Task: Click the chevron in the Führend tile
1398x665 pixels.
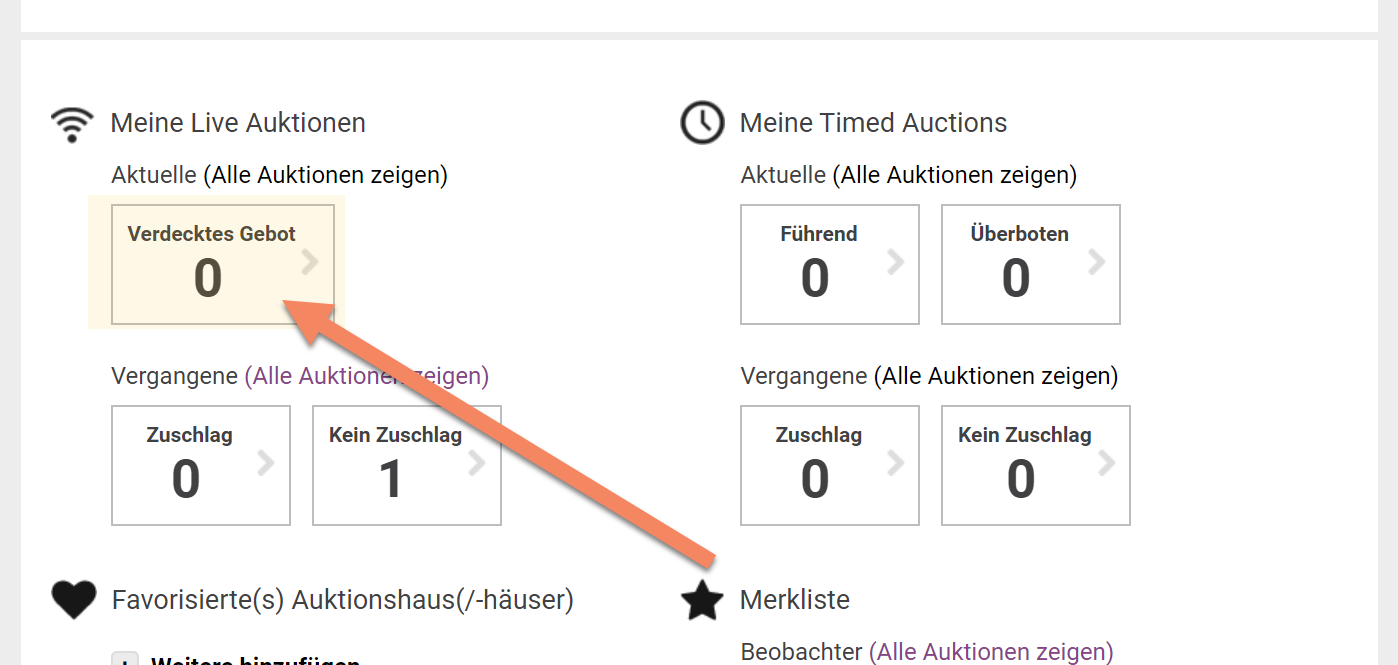Action: click(x=895, y=263)
